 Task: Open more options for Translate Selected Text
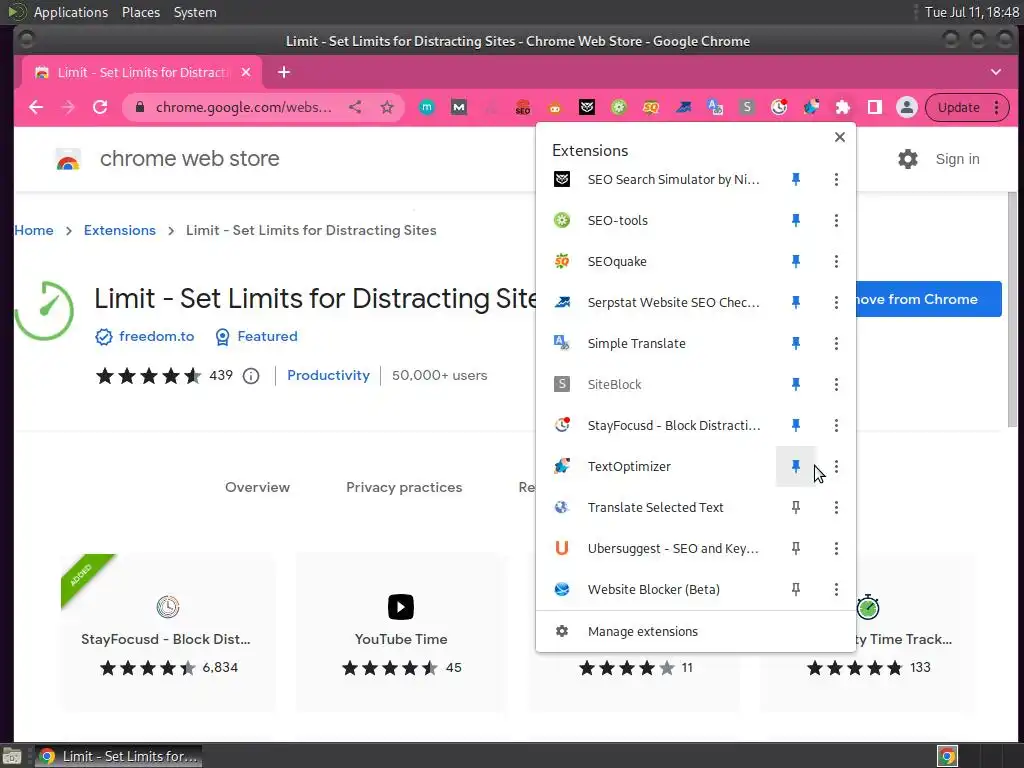coord(836,507)
